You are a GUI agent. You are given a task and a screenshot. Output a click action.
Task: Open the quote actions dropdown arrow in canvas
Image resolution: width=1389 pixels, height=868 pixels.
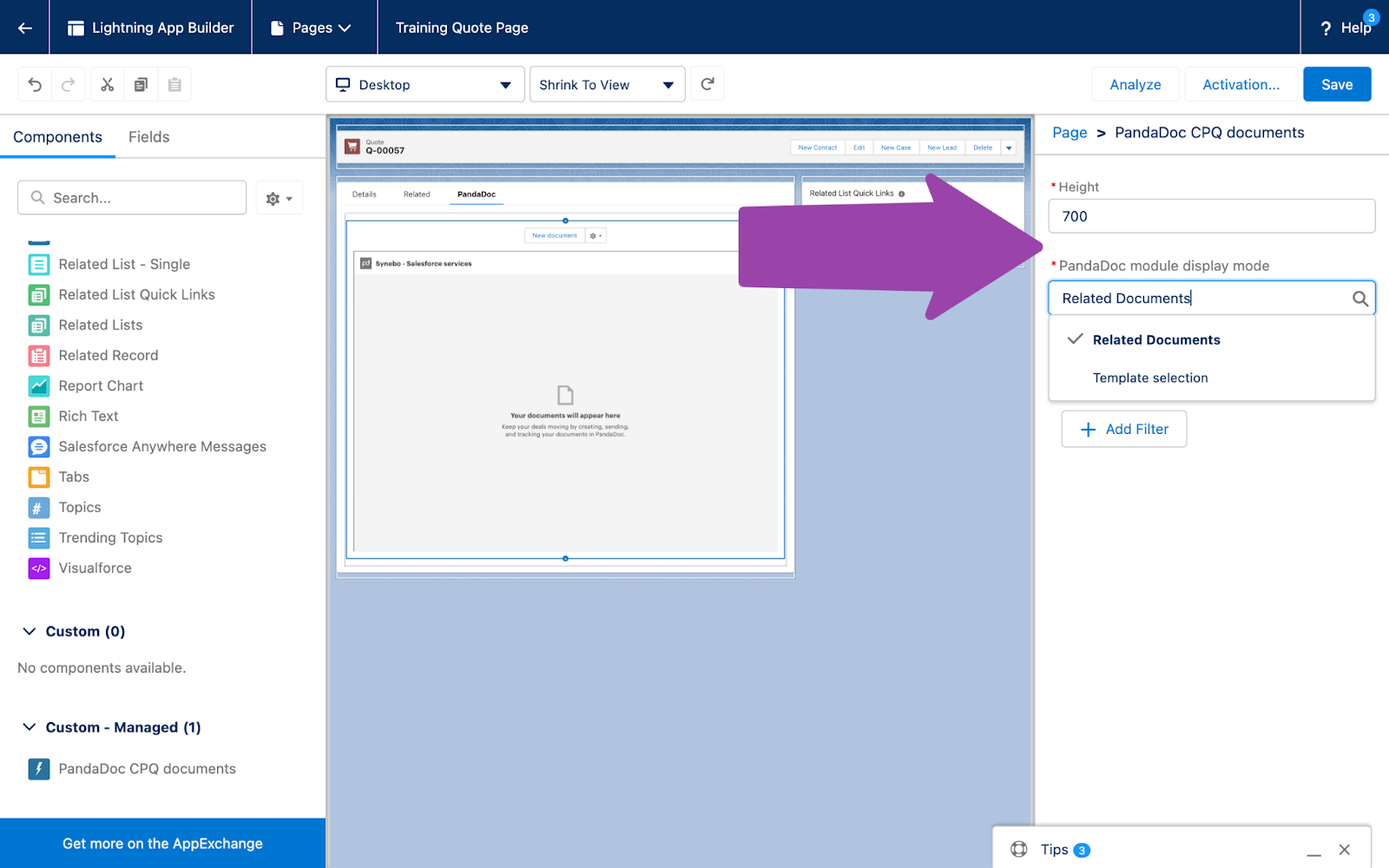(1009, 148)
